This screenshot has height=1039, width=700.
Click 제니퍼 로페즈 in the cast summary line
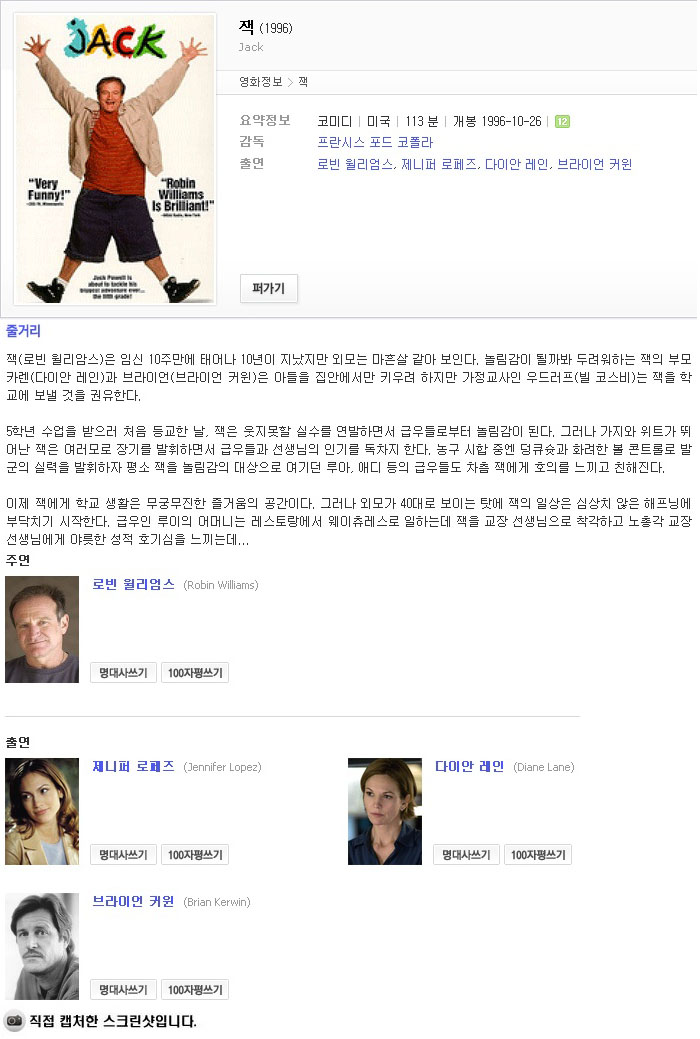click(439, 164)
